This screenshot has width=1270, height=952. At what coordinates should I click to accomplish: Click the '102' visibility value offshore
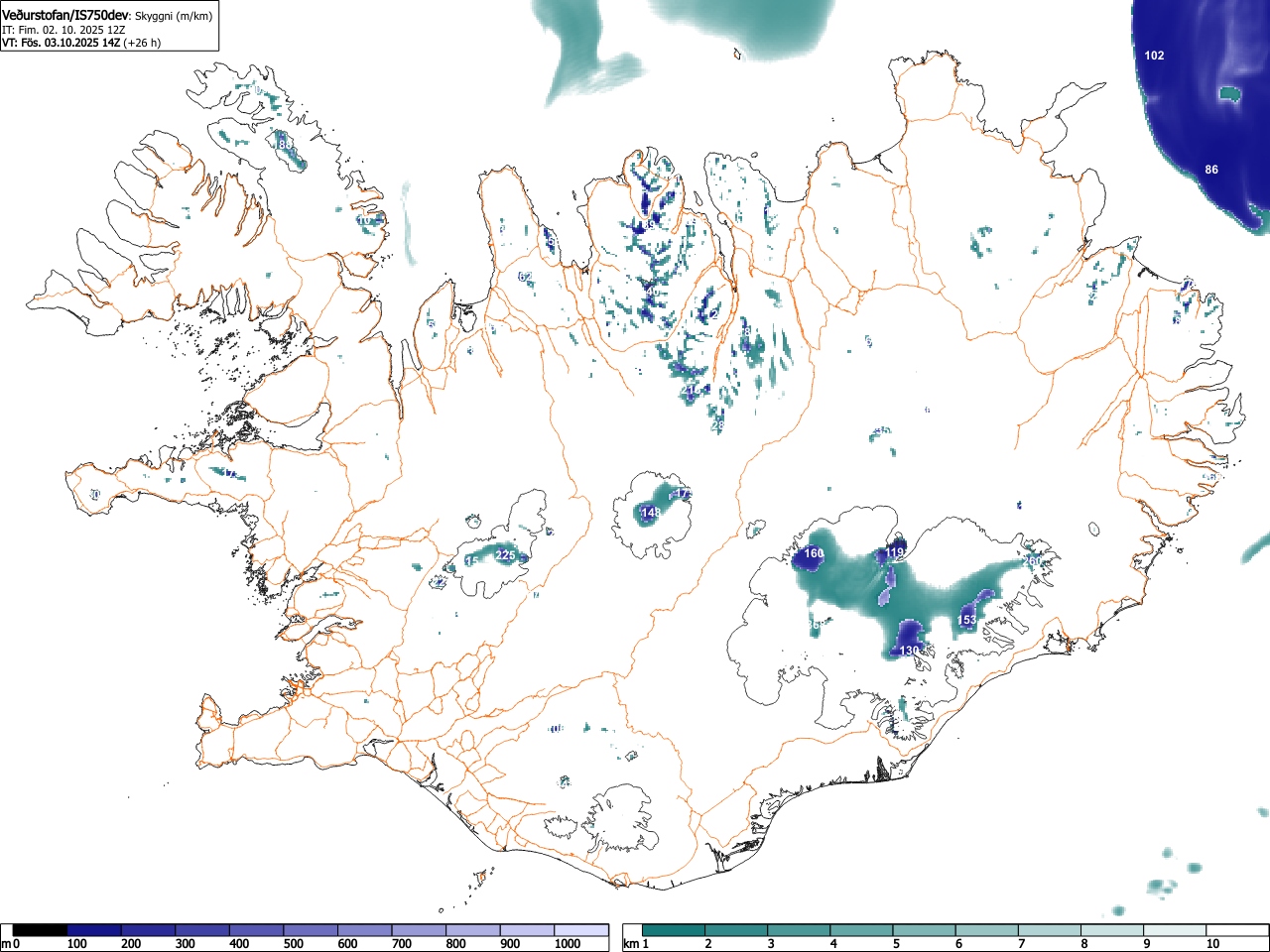(1154, 56)
